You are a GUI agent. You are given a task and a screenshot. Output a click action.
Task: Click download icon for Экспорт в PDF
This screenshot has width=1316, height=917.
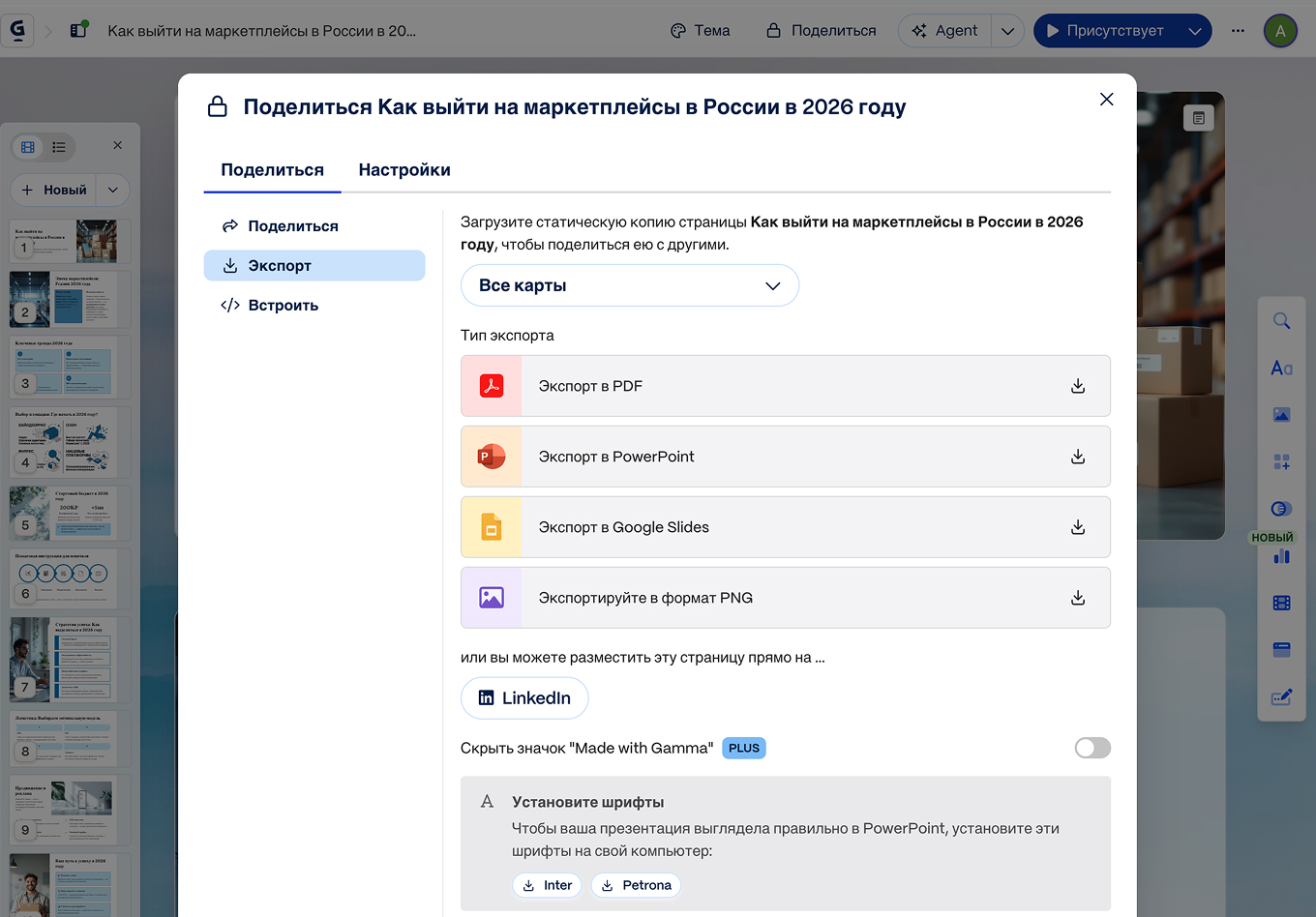point(1077,385)
